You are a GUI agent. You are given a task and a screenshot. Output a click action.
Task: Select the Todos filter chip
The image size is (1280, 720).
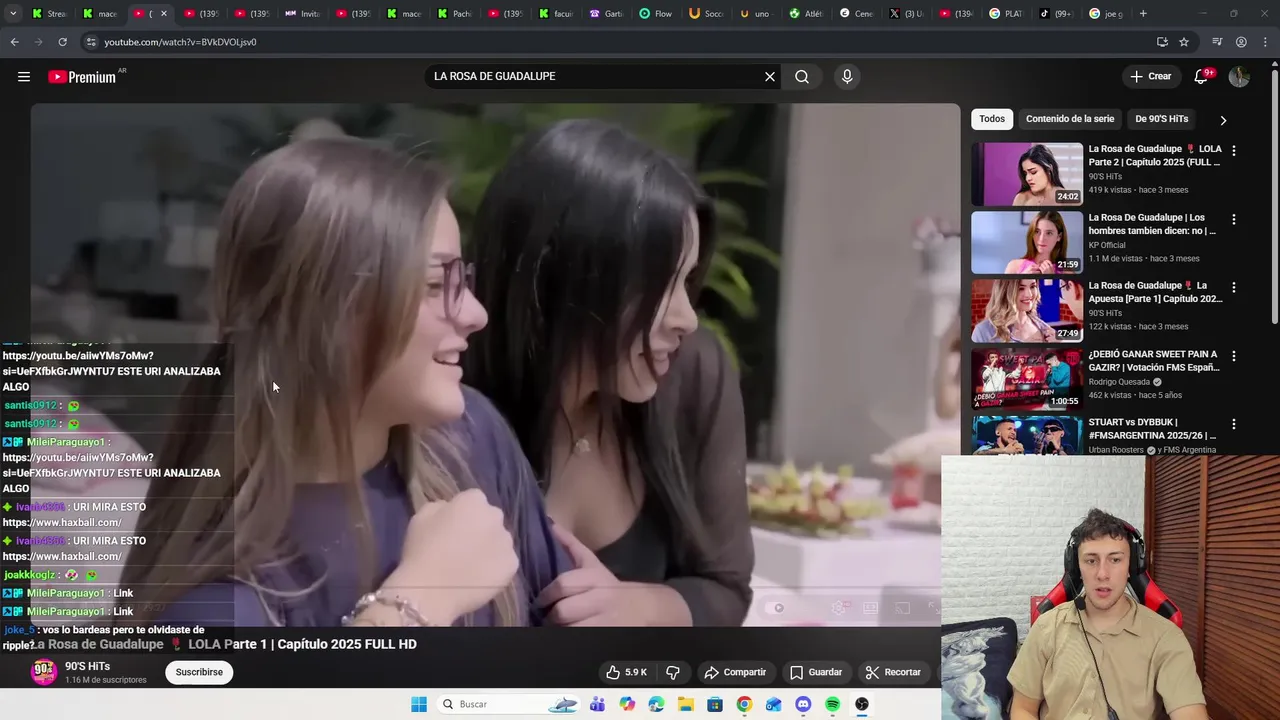point(992,119)
